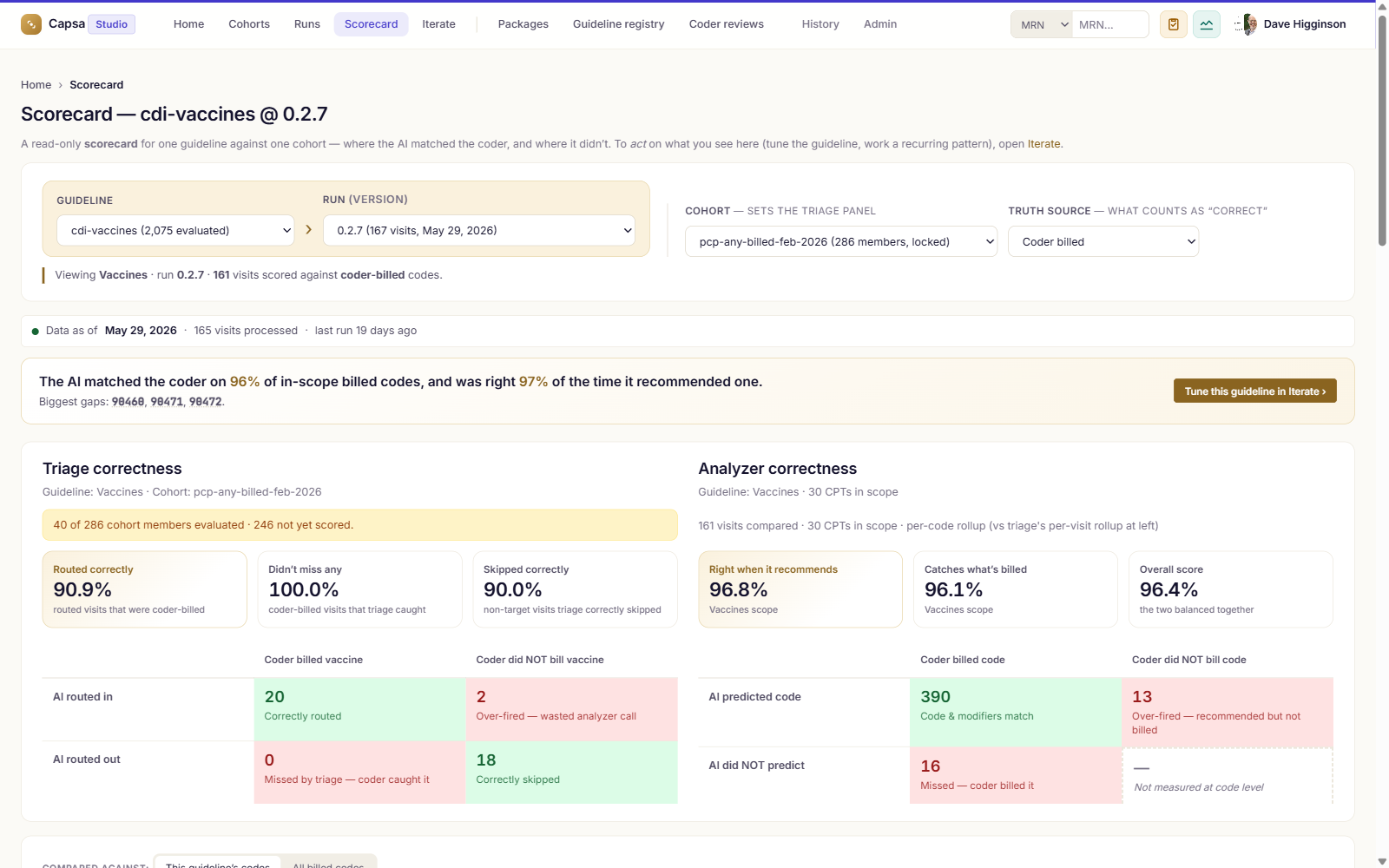Click the 20 Correctly routed cell
The height and width of the screenshot is (868, 1389).
[359, 709]
